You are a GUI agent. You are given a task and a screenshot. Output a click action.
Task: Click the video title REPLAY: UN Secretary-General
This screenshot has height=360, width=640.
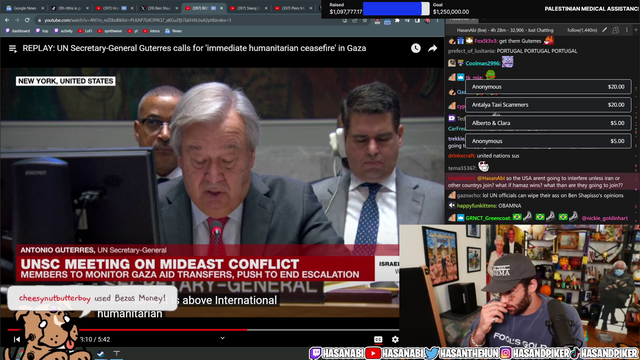coord(194,48)
